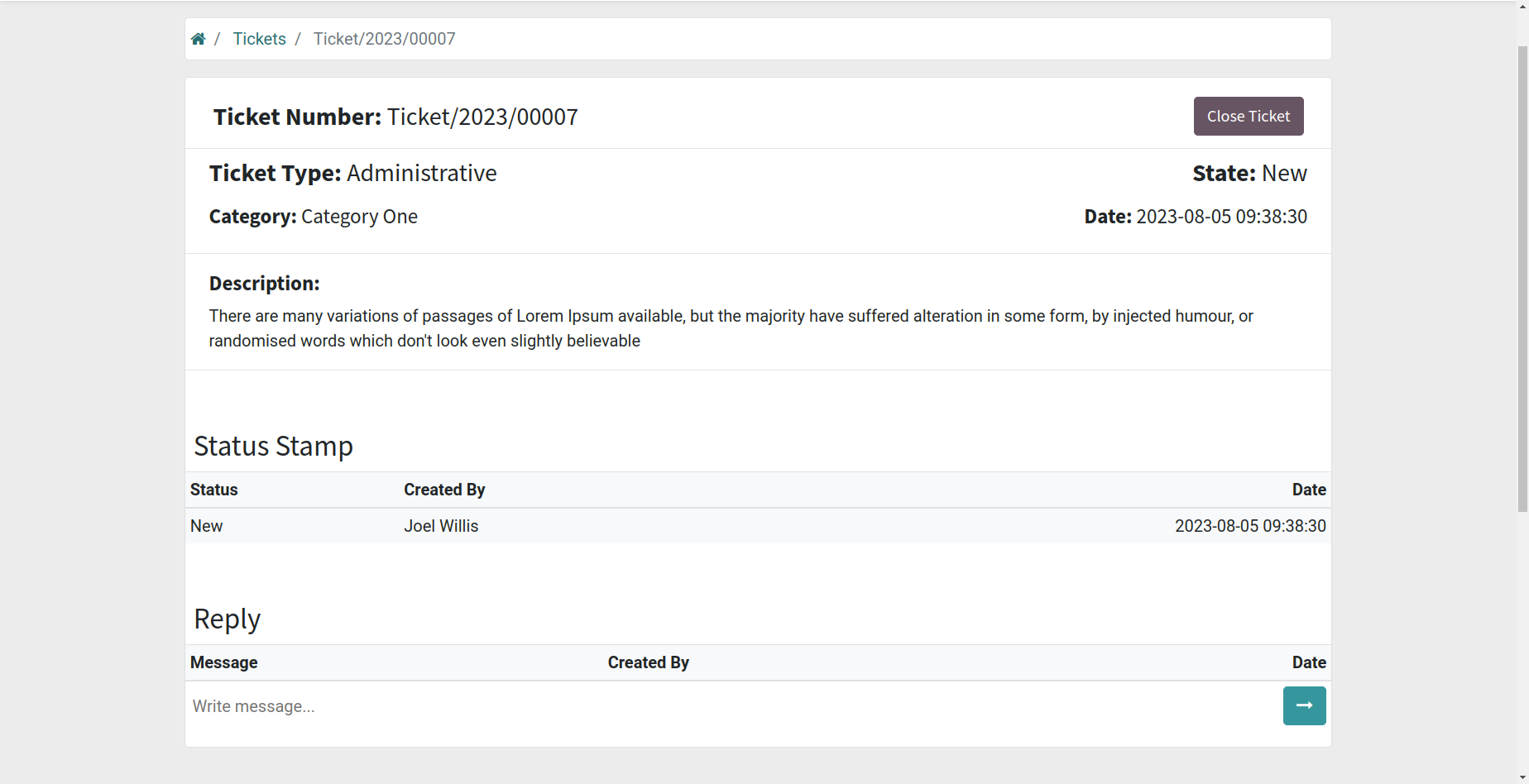Image resolution: width=1529 pixels, height=784 pixels.
Task: Select the Joel Willis cell
Action: (441, 526)
